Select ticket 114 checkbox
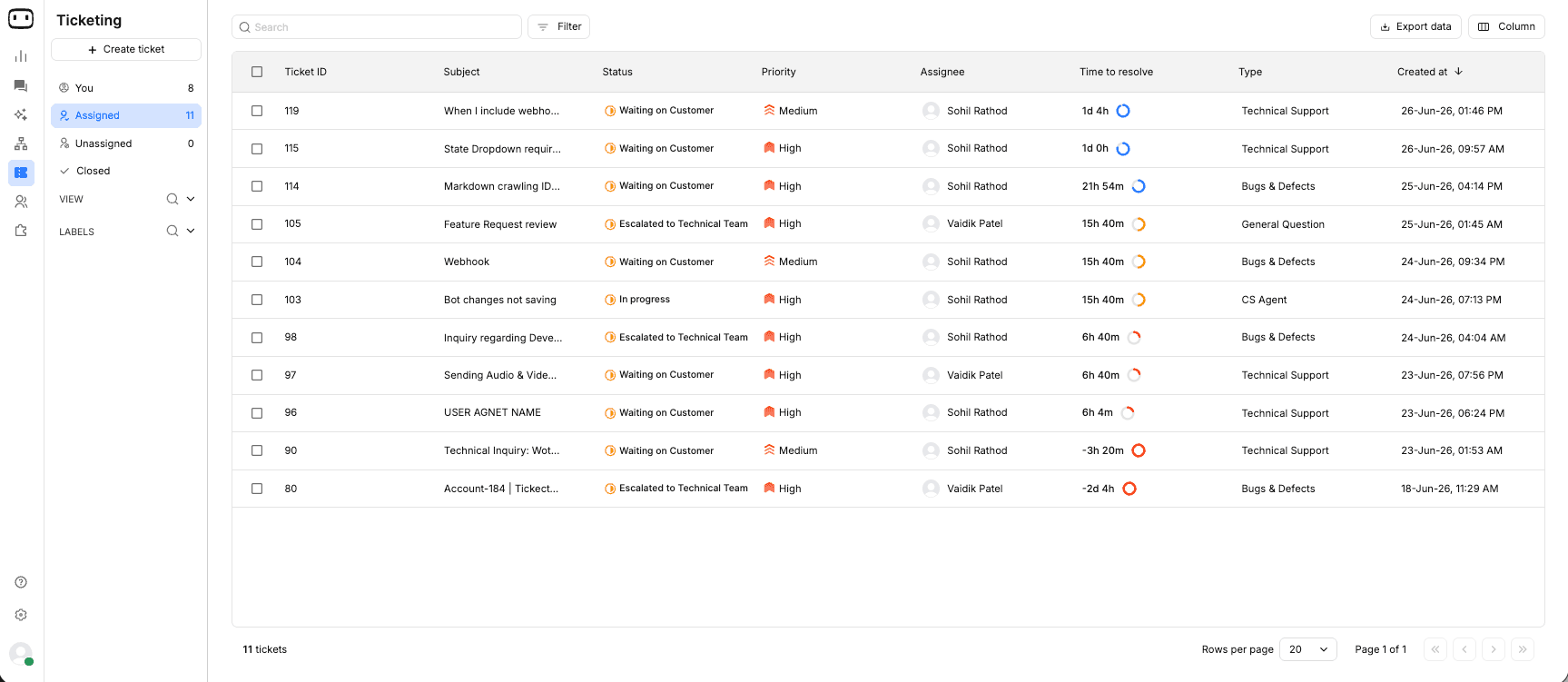Viewport: 1568px width, 682px height. click(x=257, y=186)
